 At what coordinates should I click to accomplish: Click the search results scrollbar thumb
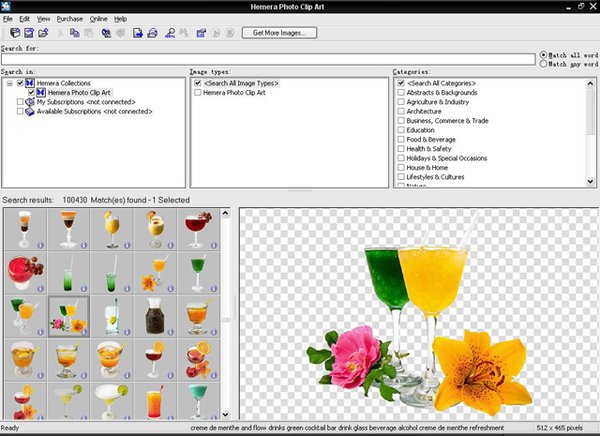coord(225,320)
